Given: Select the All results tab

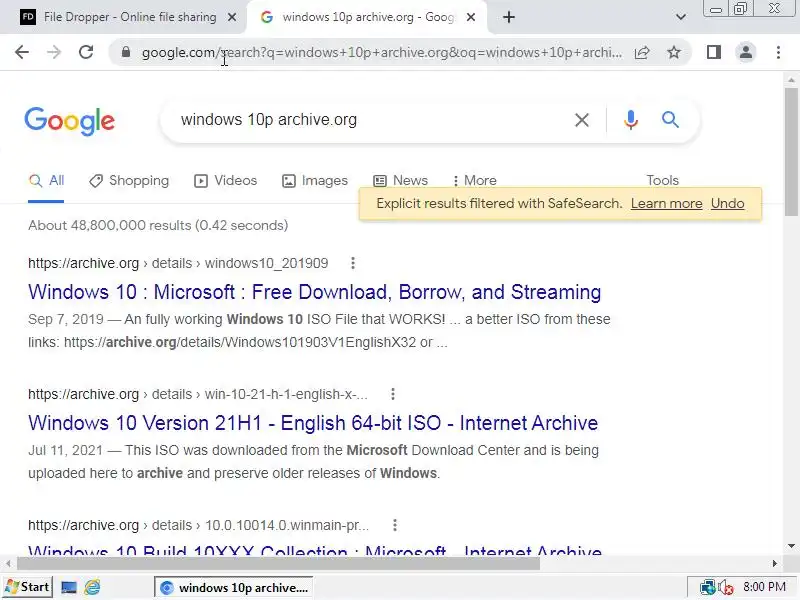Looking at the screenshot, I should pyautogui.click(x=46, y=181).
